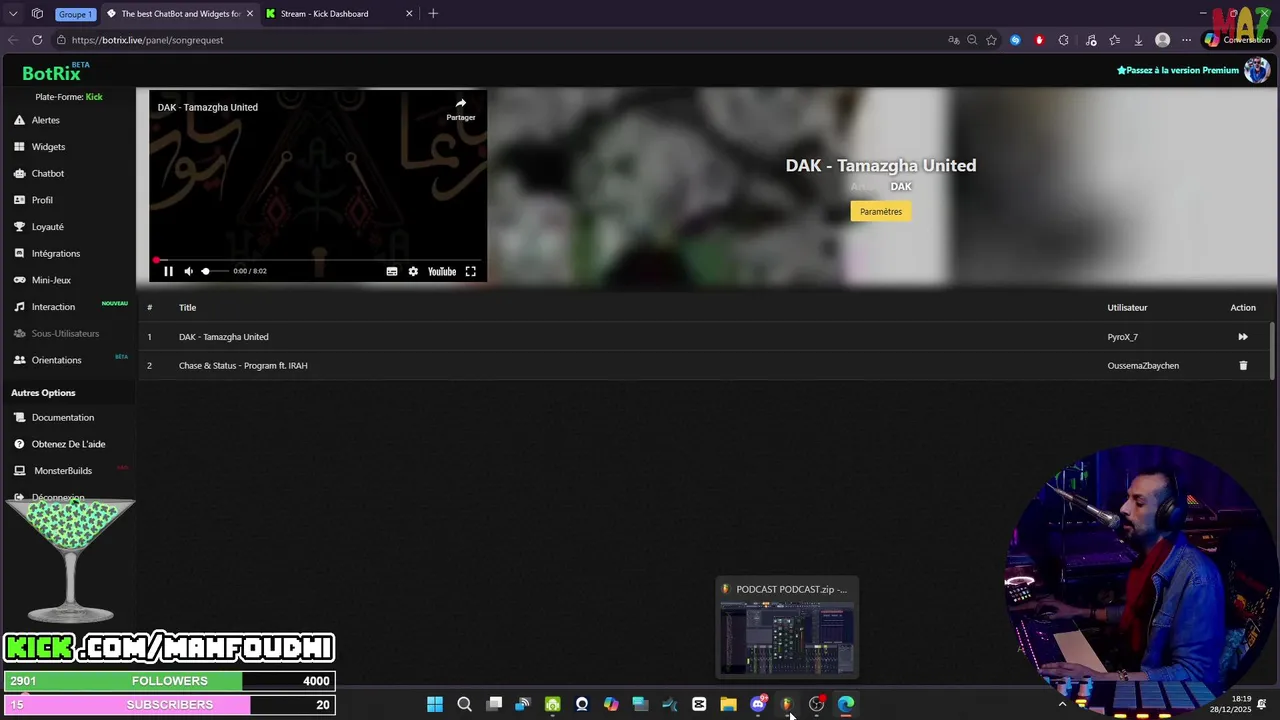Screen dimensions: 1280x720
Task: Reload the current page
Action: (37, 40)
